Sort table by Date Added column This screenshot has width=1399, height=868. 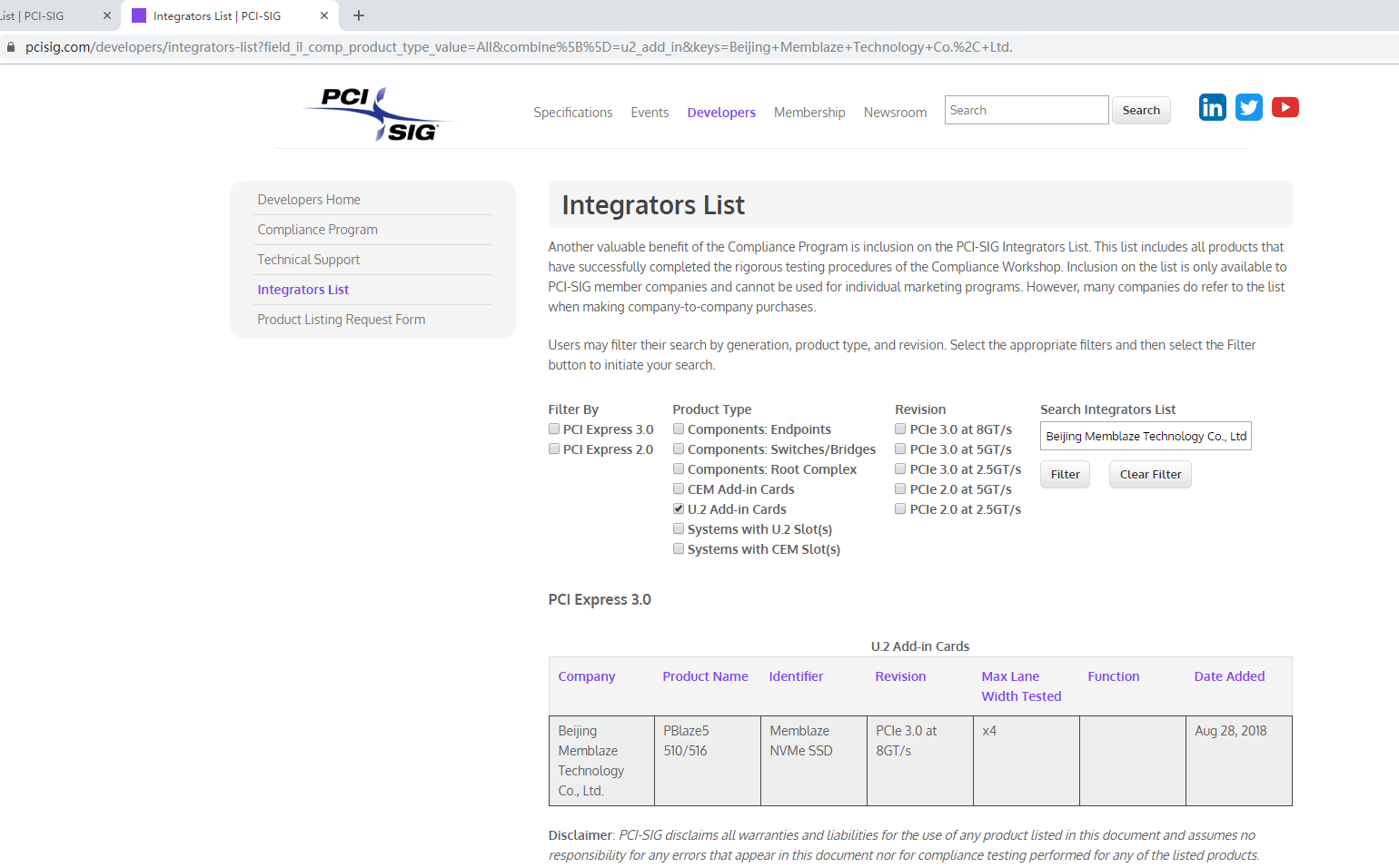click(x=1229, y=676)
